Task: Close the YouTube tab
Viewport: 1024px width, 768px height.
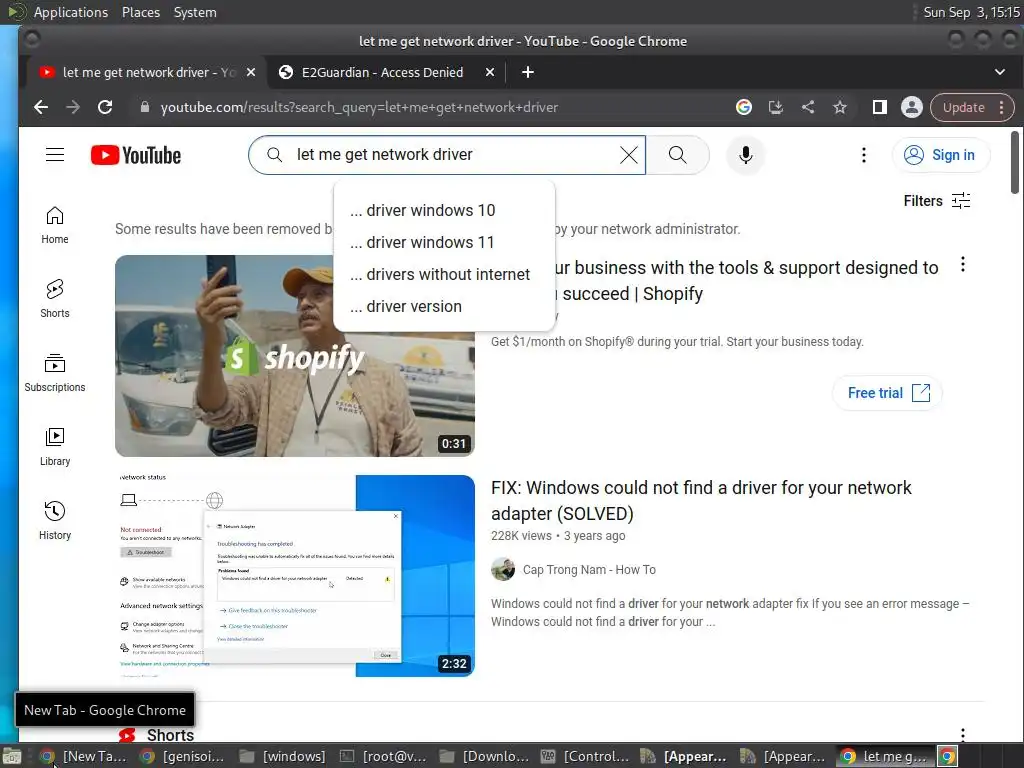Action: (x=251, y=72)
